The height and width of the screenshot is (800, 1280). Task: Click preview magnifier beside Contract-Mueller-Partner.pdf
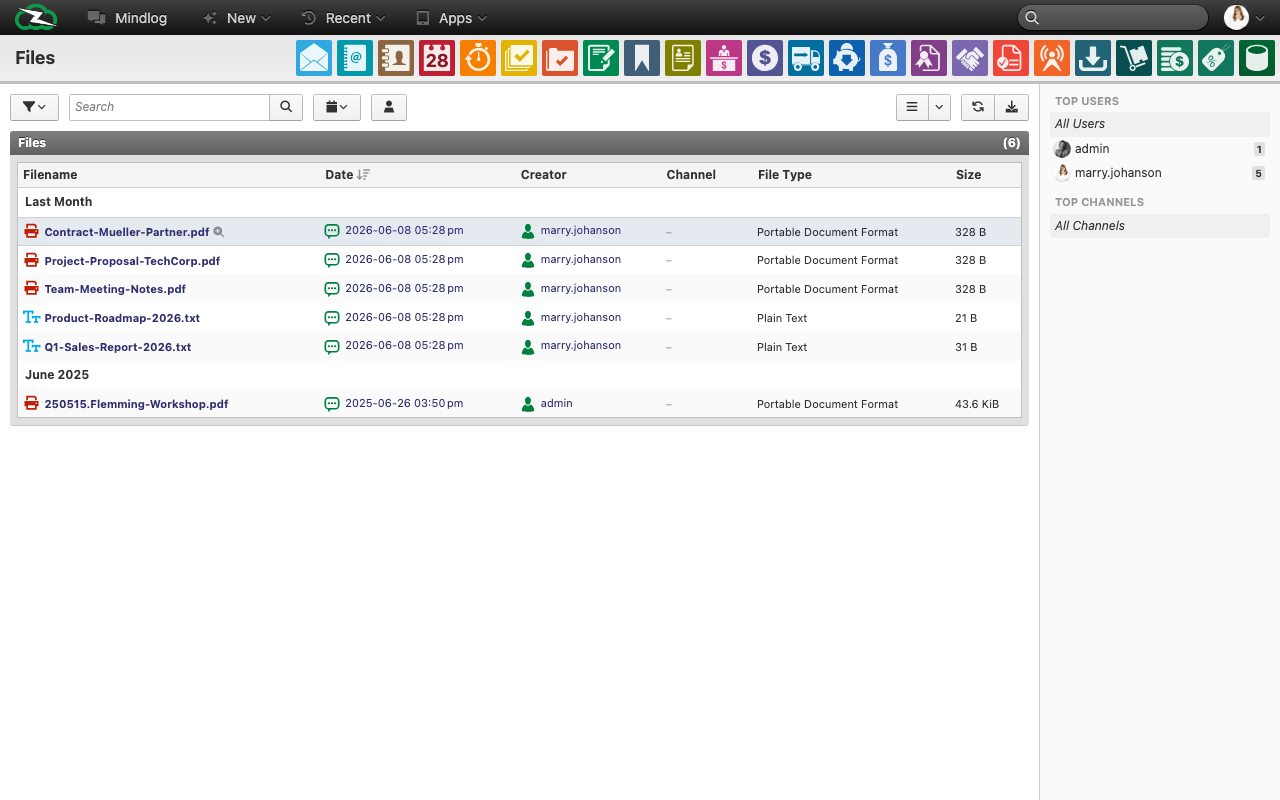219,232
